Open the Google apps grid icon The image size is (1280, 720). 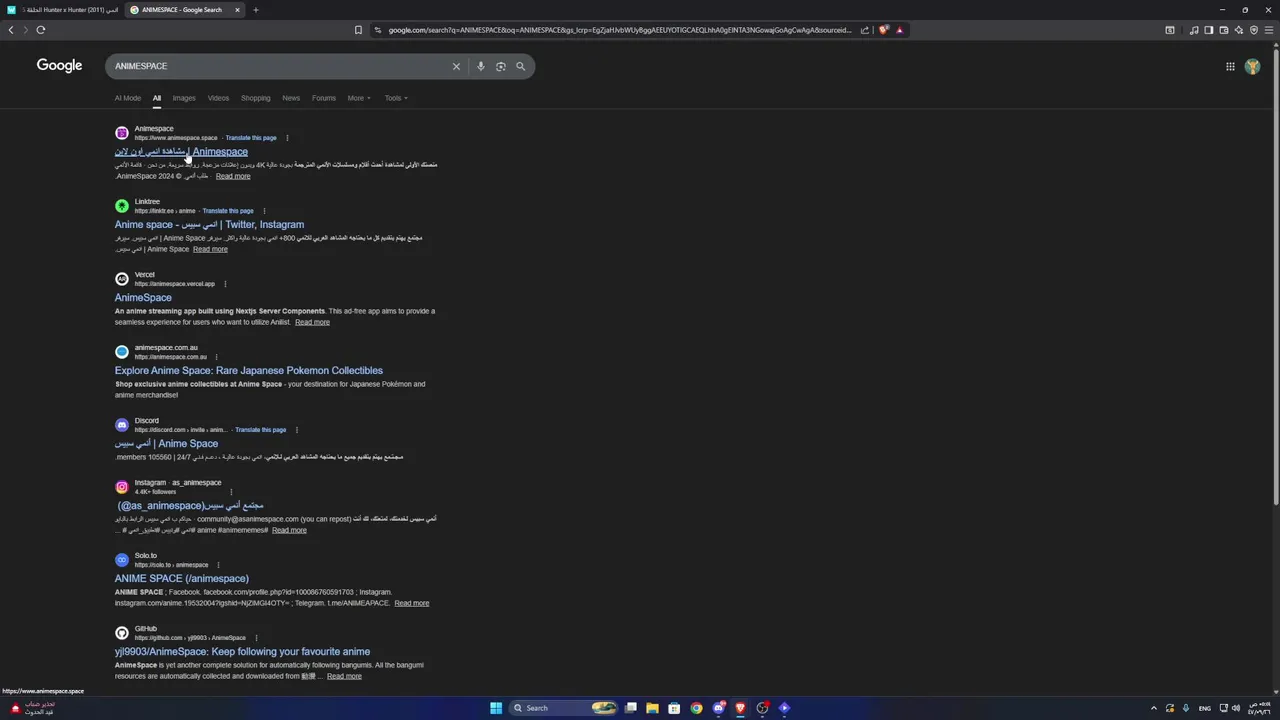[1230, 66]
